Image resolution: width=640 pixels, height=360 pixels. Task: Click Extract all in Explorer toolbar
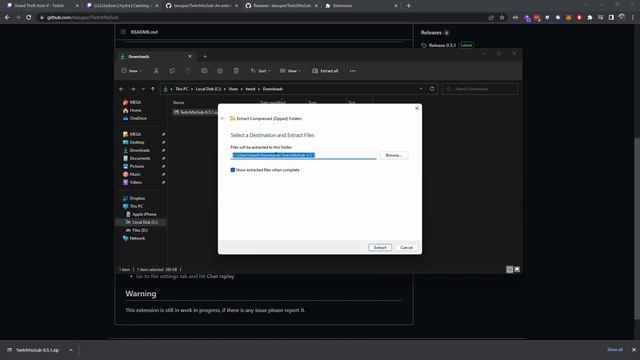click(325, 71)
